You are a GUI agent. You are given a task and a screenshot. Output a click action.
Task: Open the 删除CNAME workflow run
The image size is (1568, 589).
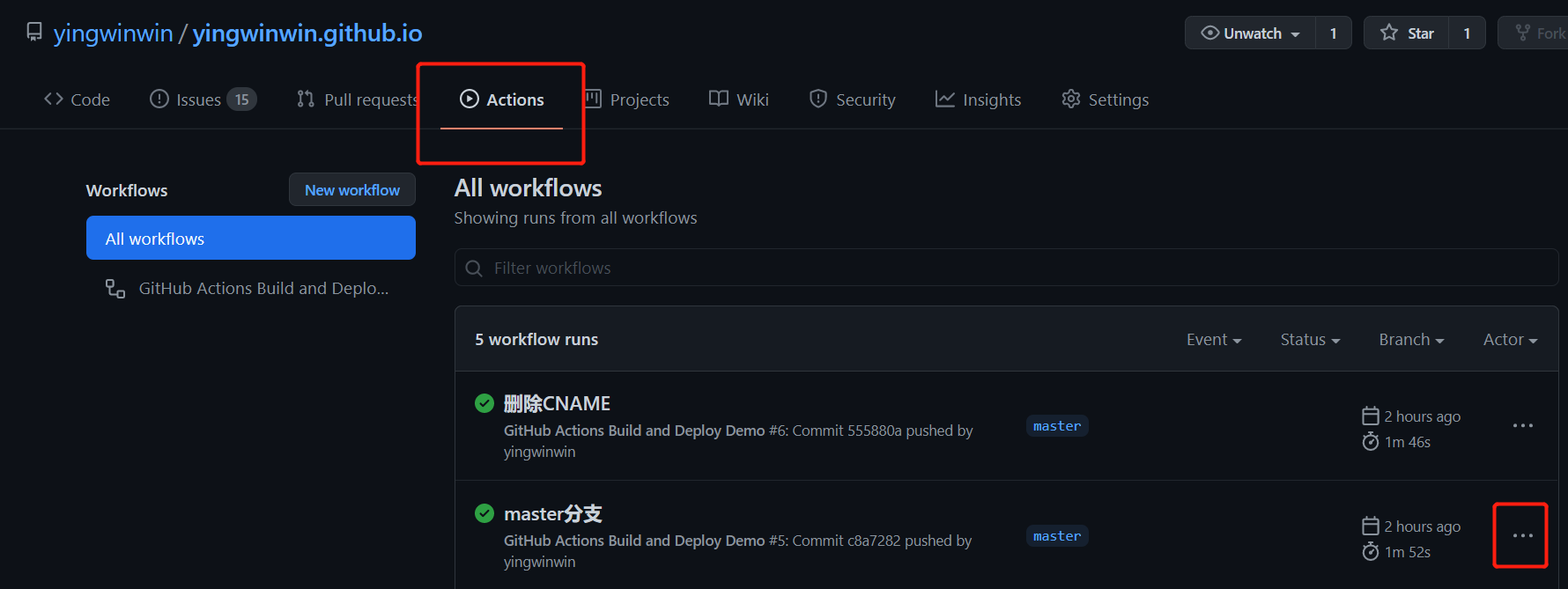[557, 404]
